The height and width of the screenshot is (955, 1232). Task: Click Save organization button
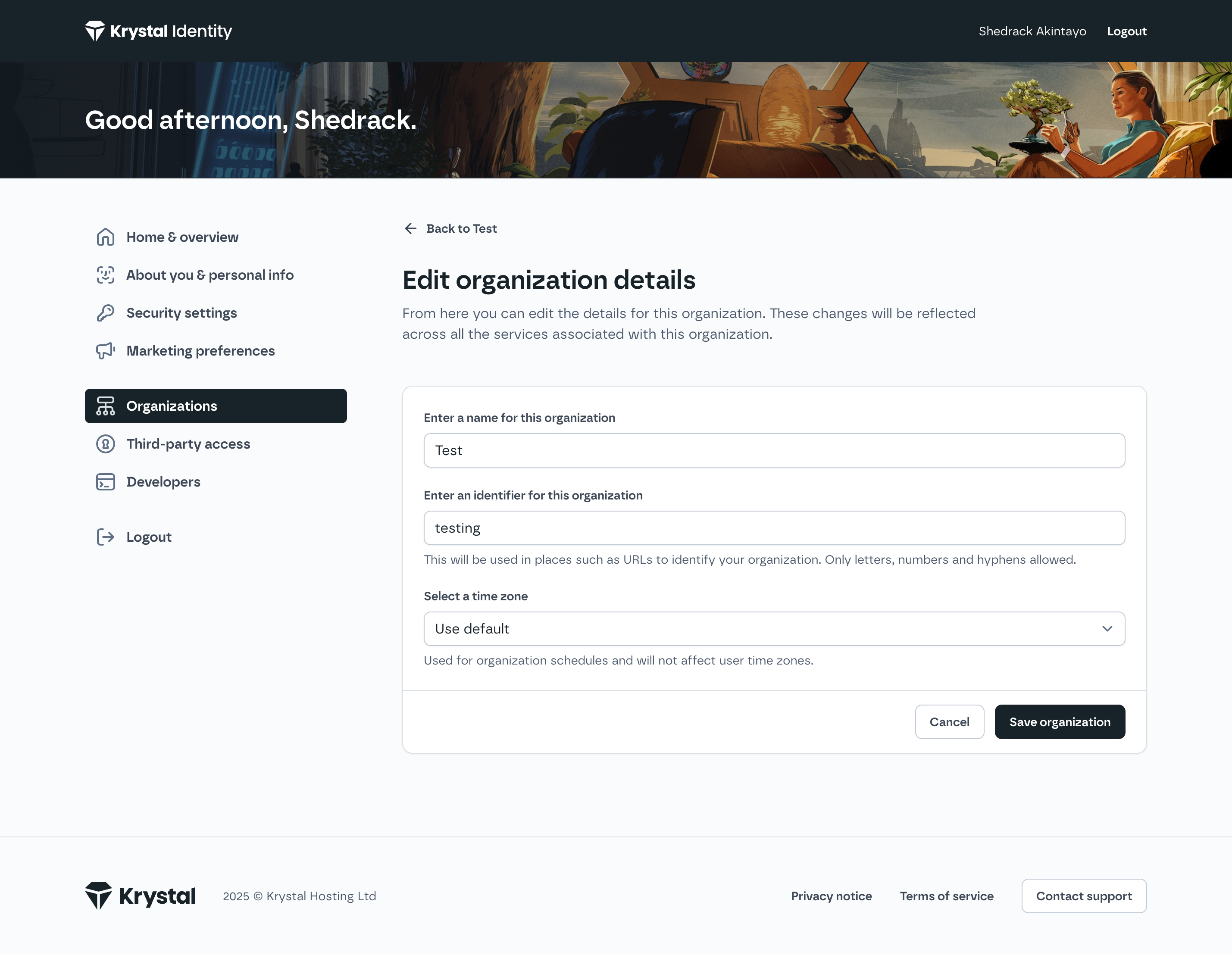tap(1060, 722)
